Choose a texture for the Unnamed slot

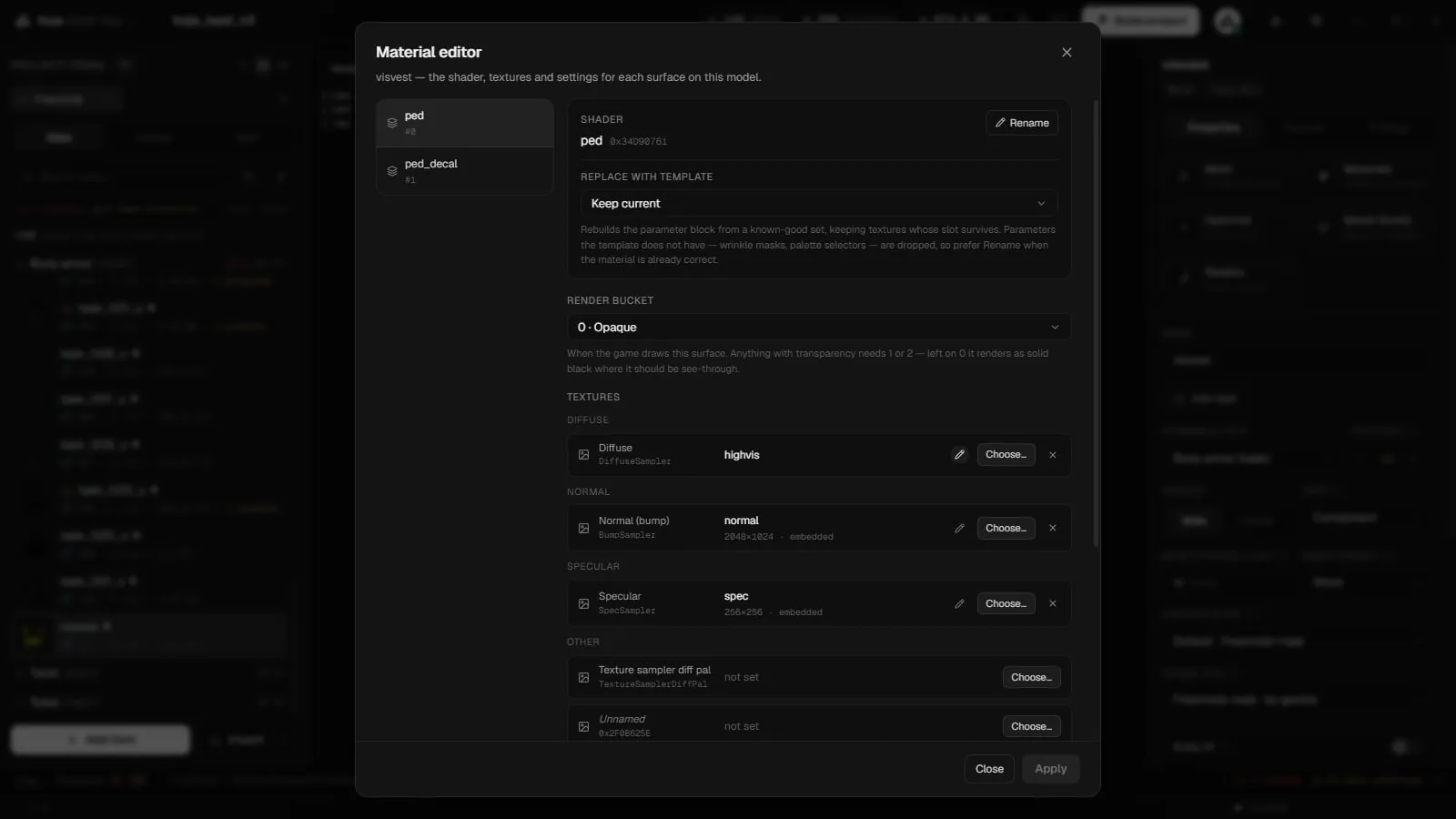pos(1031,726)
